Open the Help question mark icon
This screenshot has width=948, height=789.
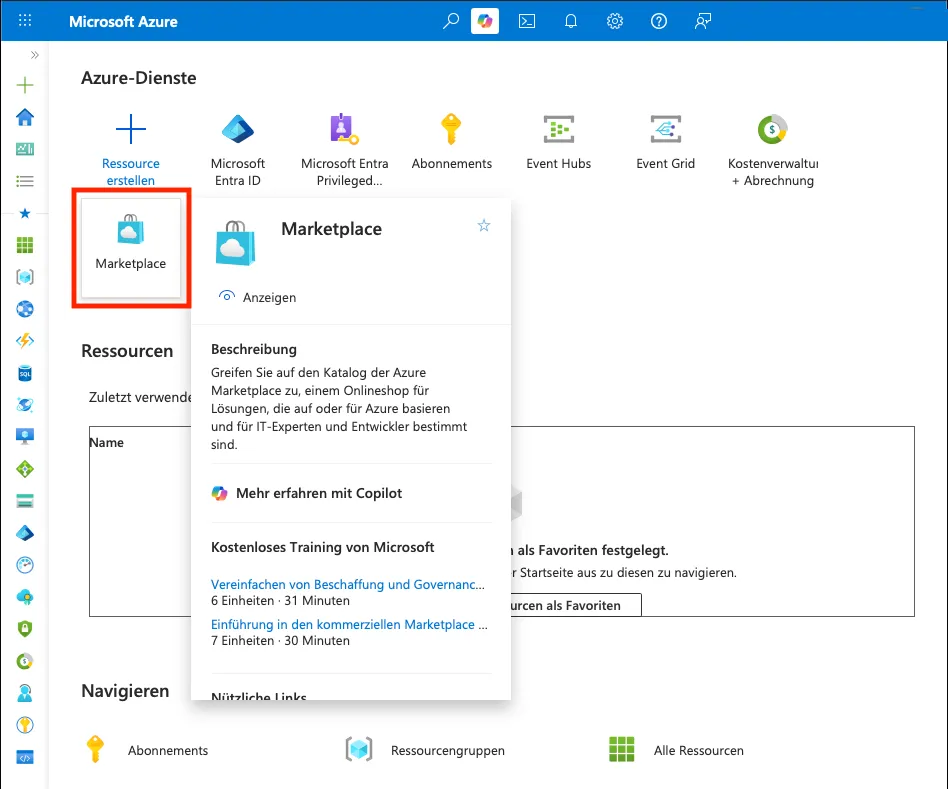pyautogui.click(x=659, y=21)
